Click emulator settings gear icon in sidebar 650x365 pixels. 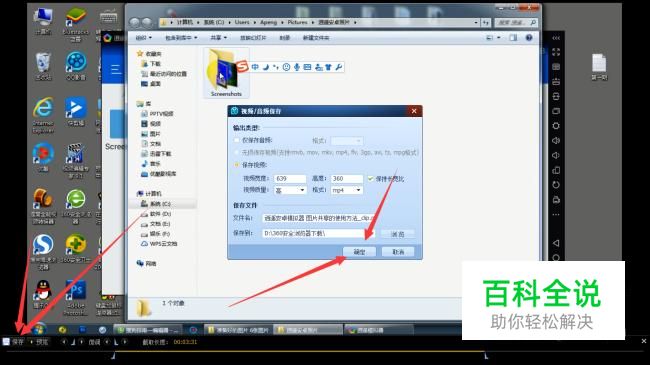(x=556, y=126)
